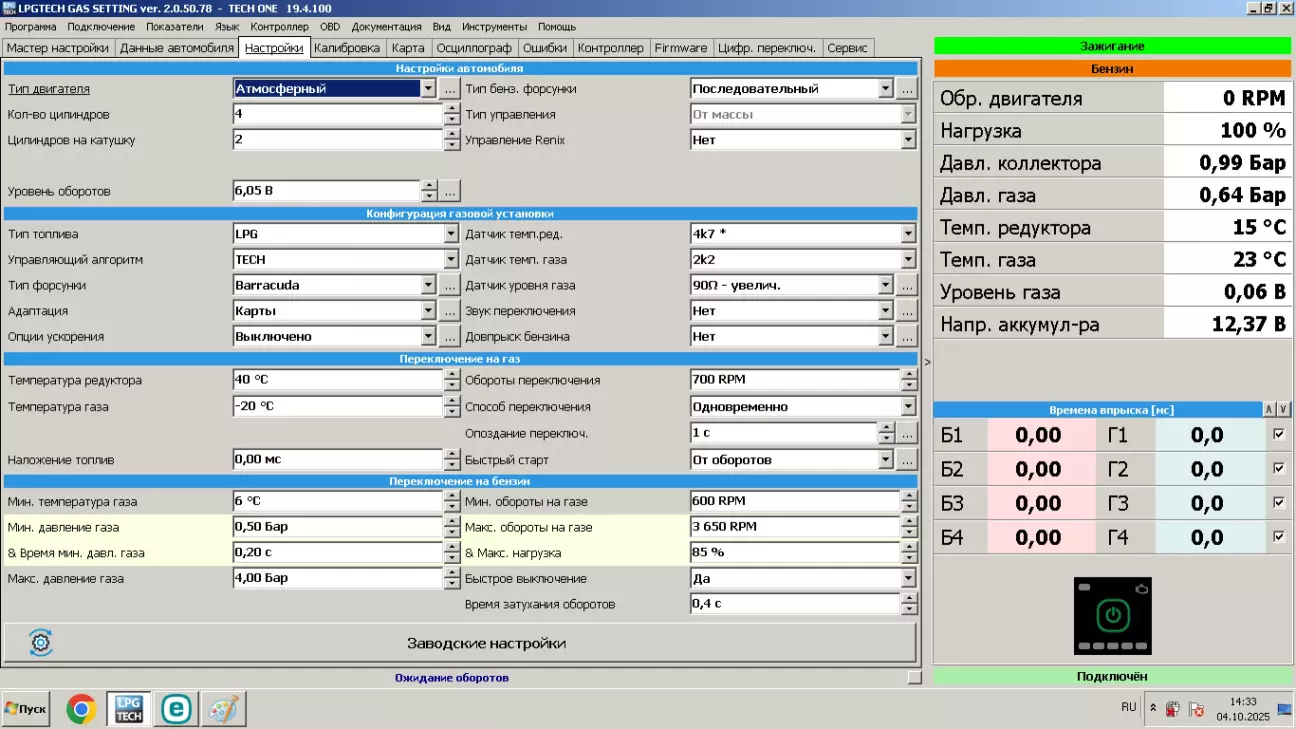Click the Температура редуктора input field
The height and width of the screenshot is (729, 1296).
(336, 380)
